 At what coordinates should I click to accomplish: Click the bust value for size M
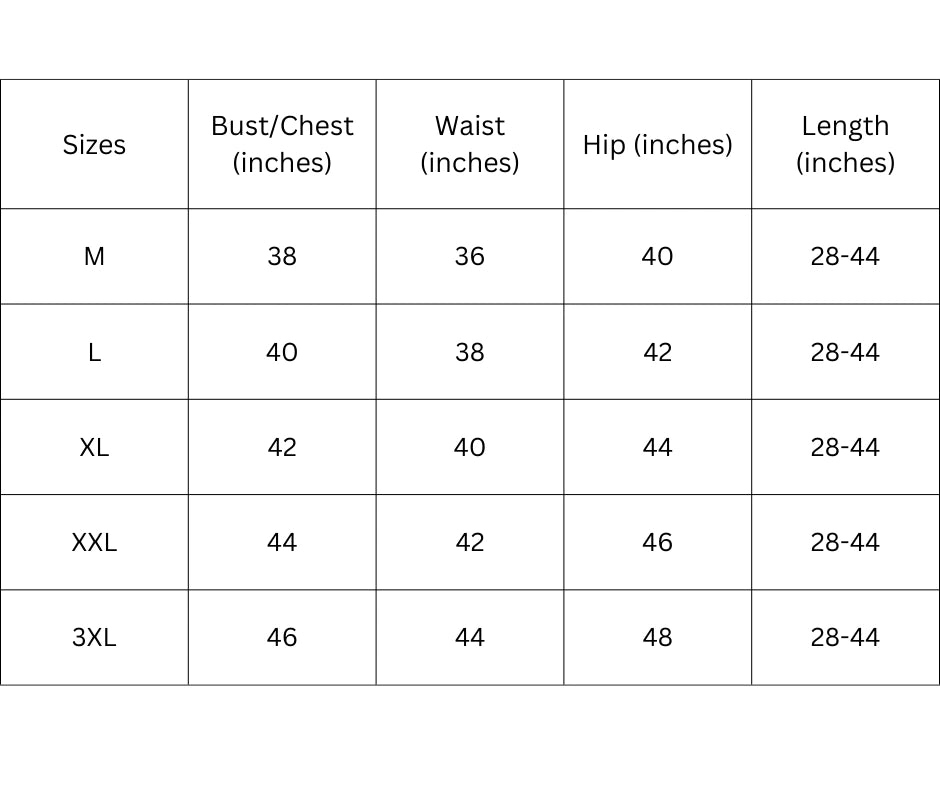282,257
